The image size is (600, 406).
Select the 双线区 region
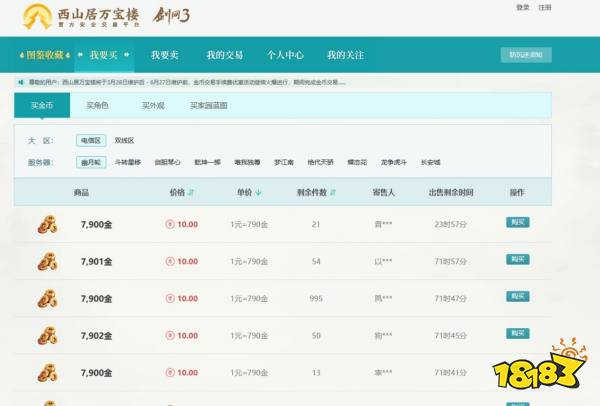(x=124, y=140)
